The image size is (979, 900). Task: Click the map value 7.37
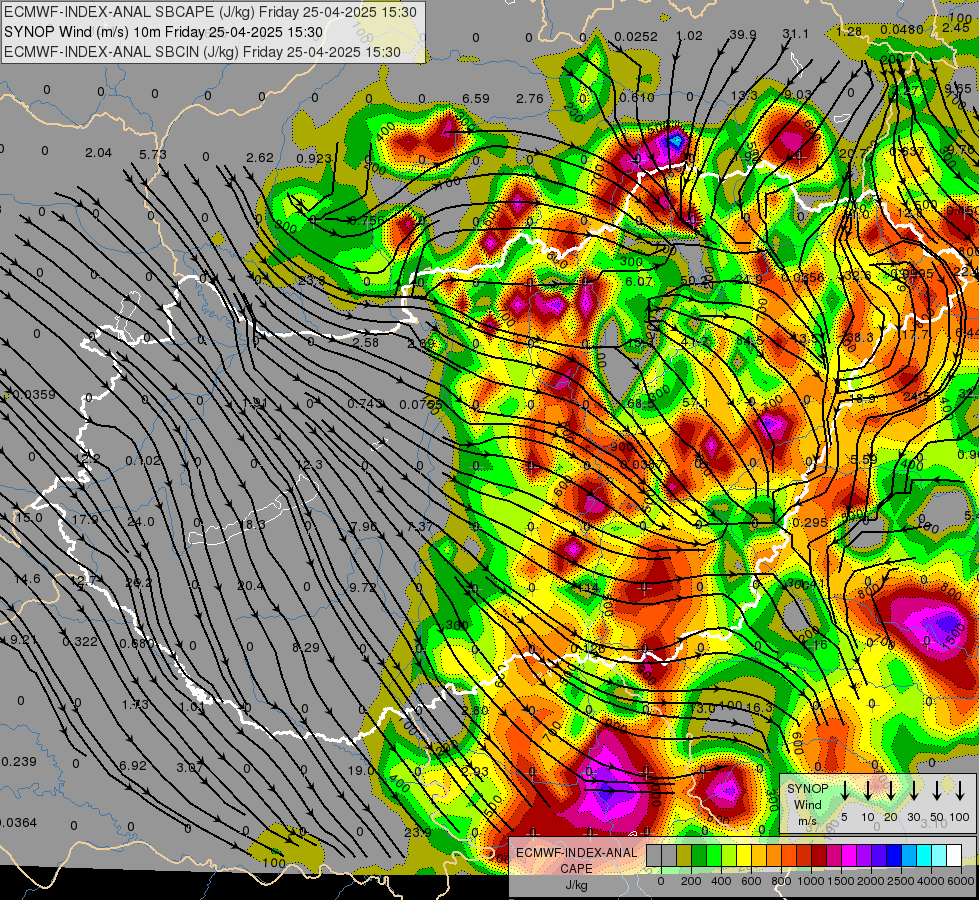tap(420, 527)
